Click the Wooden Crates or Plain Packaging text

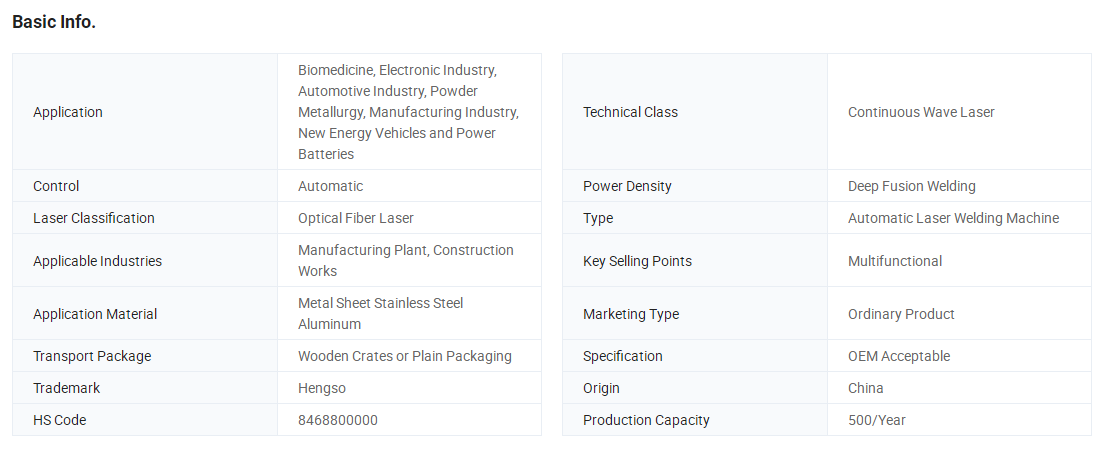click(405, 356)
